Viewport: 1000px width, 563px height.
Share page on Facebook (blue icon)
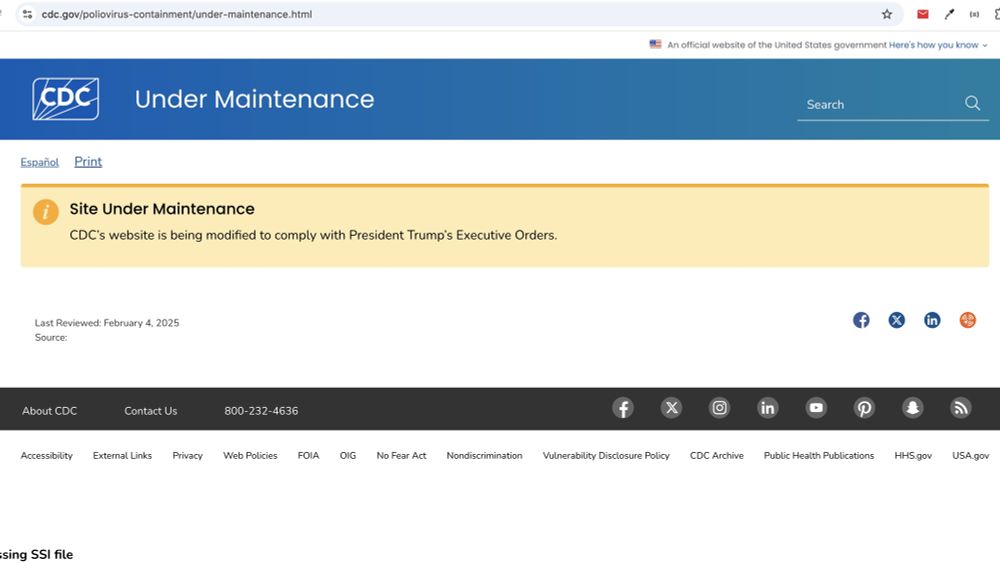pyautogui.click(x=861, y=320)
